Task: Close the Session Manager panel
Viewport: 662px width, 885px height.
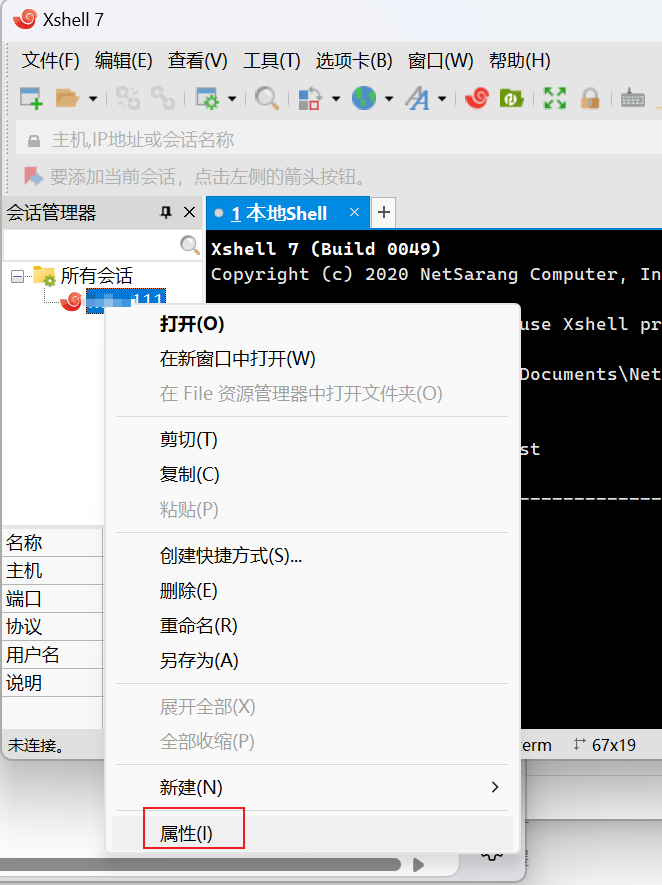Action: (190, 212)
